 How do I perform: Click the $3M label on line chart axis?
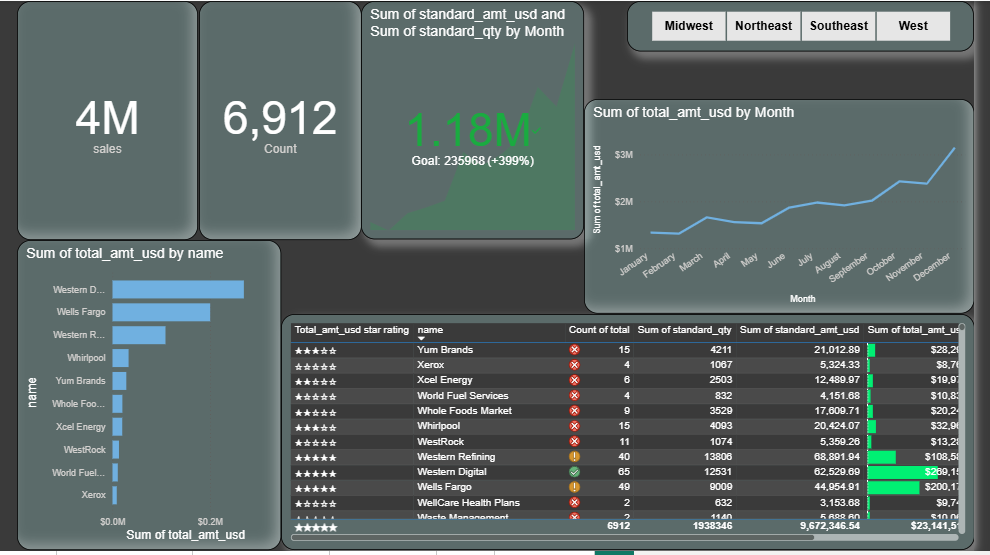click(x=624, y=155)
